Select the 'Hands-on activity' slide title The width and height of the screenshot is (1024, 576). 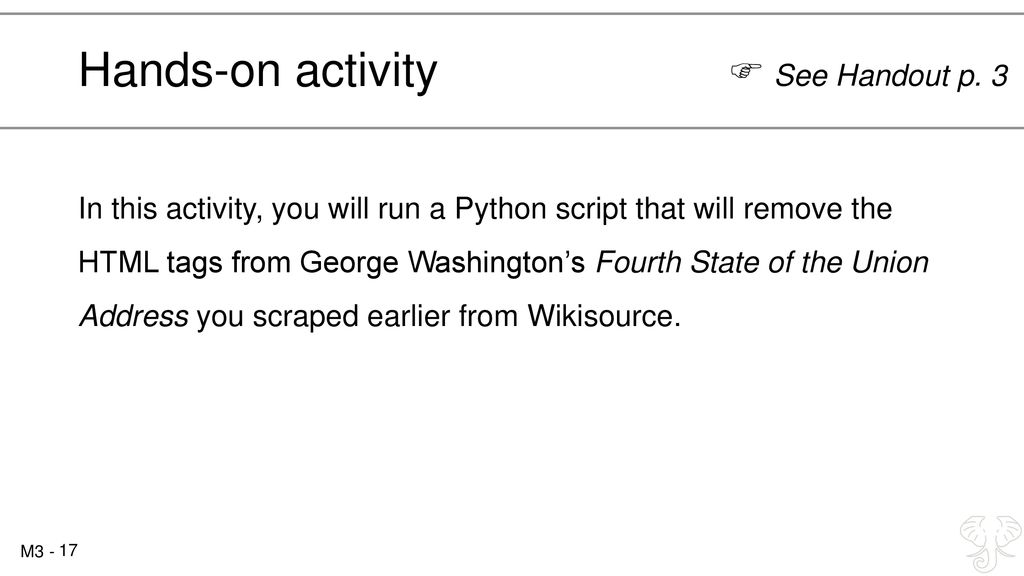[258, 71]
